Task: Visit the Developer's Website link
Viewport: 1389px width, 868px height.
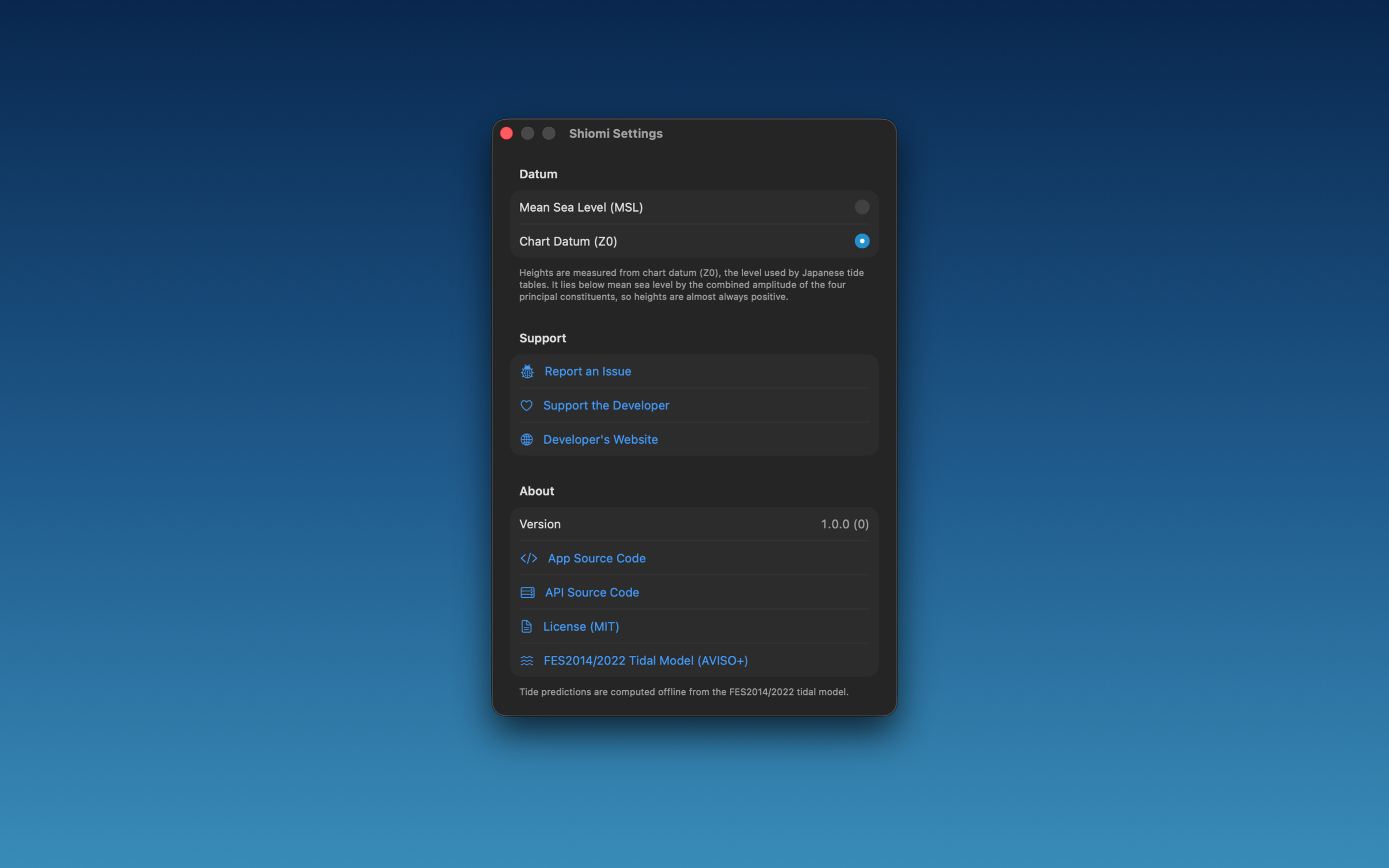Action: 600,439
